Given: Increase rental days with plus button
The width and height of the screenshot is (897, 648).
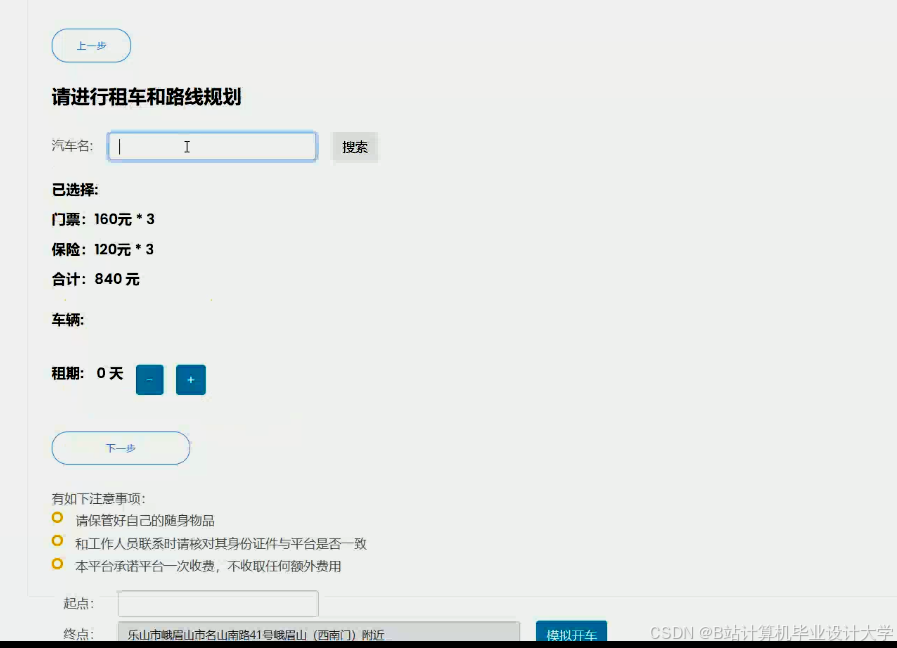Looking at the screenshot, I should 191,380.
